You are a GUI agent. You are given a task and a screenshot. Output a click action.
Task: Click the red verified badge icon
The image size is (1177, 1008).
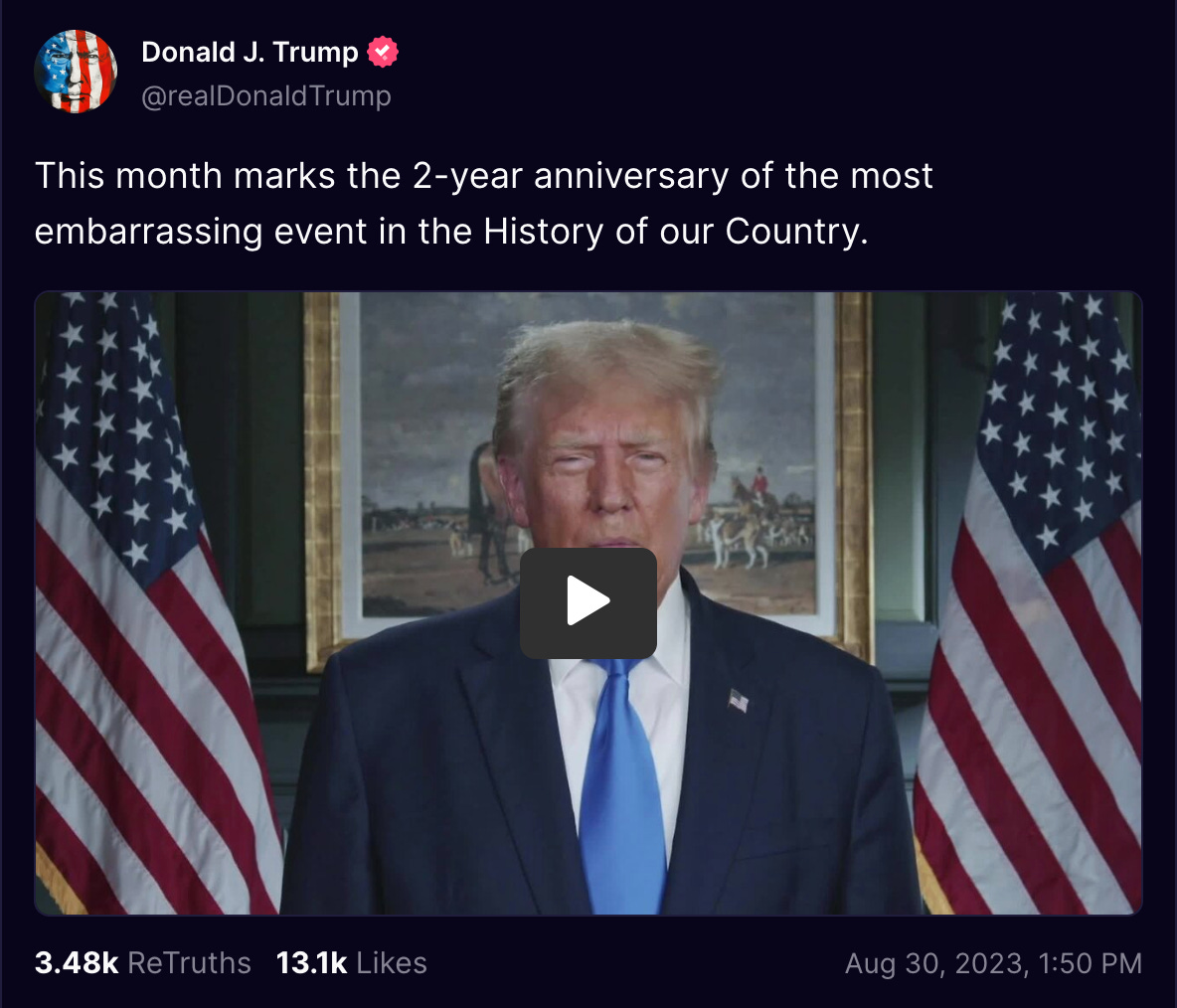383,52
